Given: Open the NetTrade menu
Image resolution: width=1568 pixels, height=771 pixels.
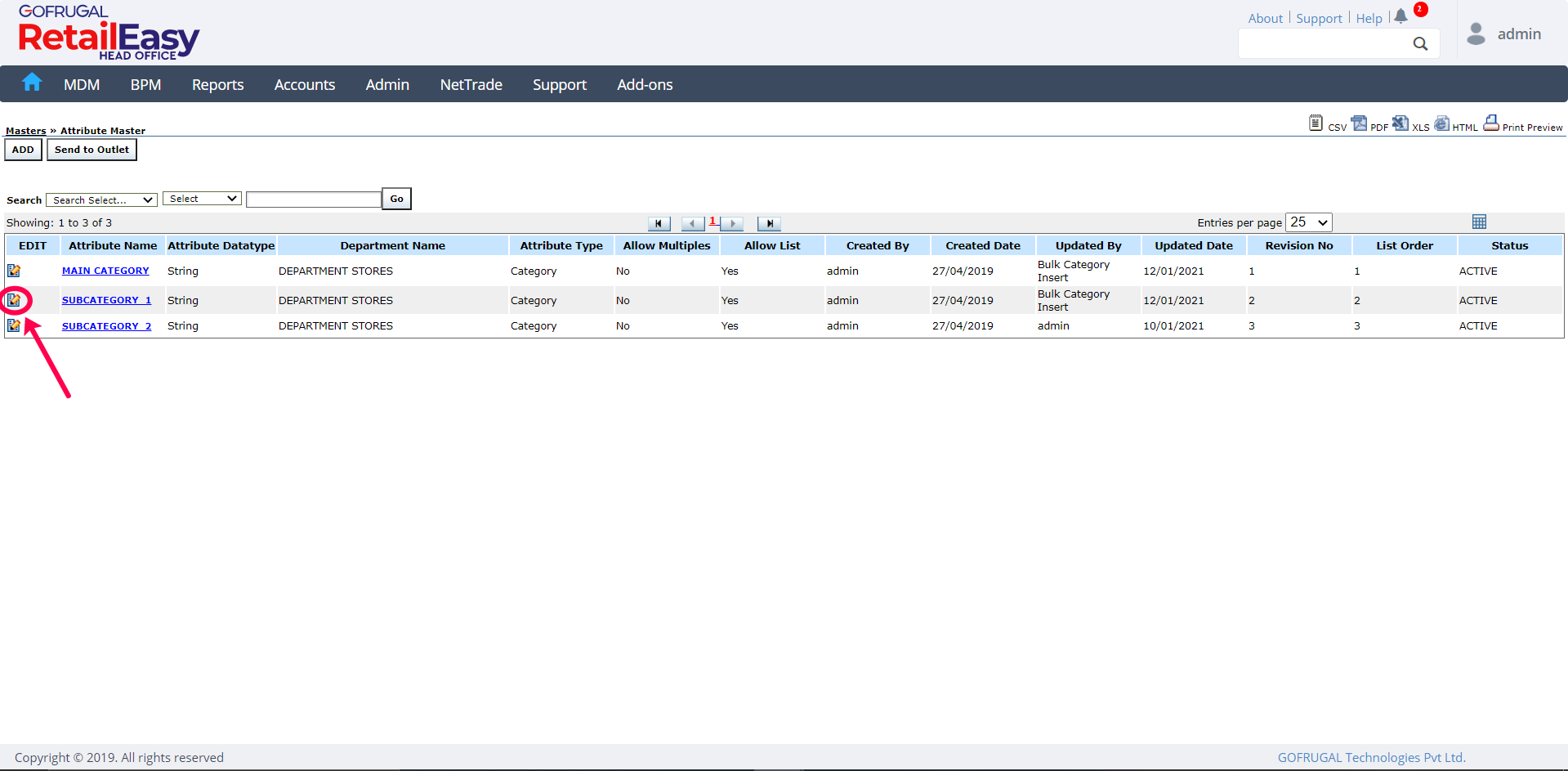Looking at the screenshot, I should click(x=471, y=85).
